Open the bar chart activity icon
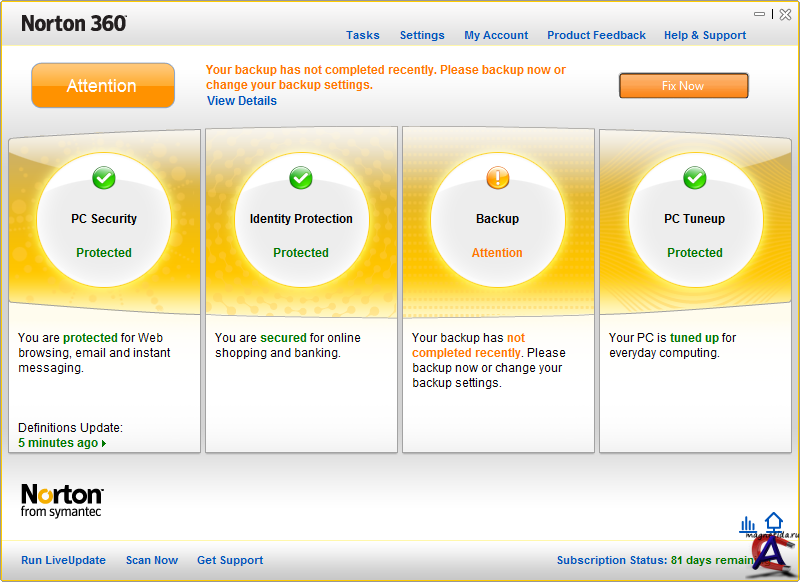The height and width of the screenshot is (582, 800). pos(748,524)
